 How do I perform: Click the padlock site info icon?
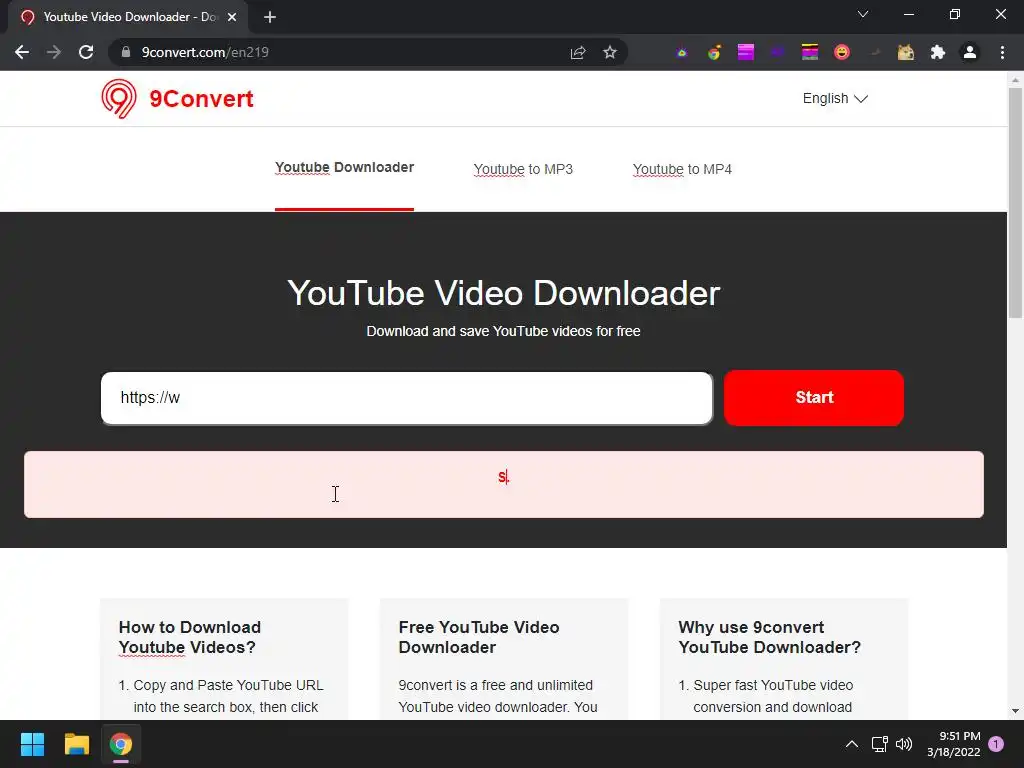pyautogui.click(x=126, y=52)
